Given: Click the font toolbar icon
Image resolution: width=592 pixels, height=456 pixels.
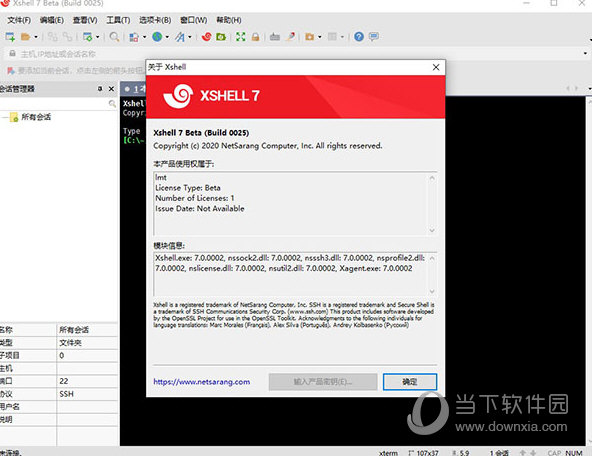Looking at the screenshot, I should pyautogui.click(x=180, y=37).
